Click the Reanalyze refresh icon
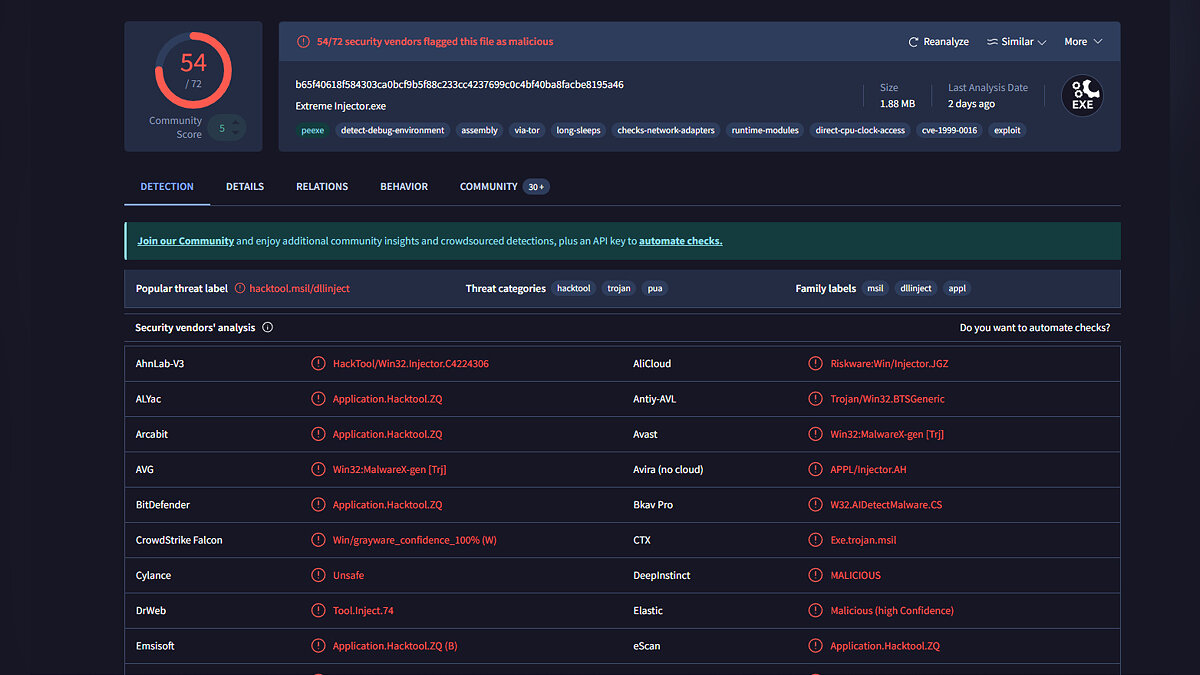 click(x=913, y=42)
